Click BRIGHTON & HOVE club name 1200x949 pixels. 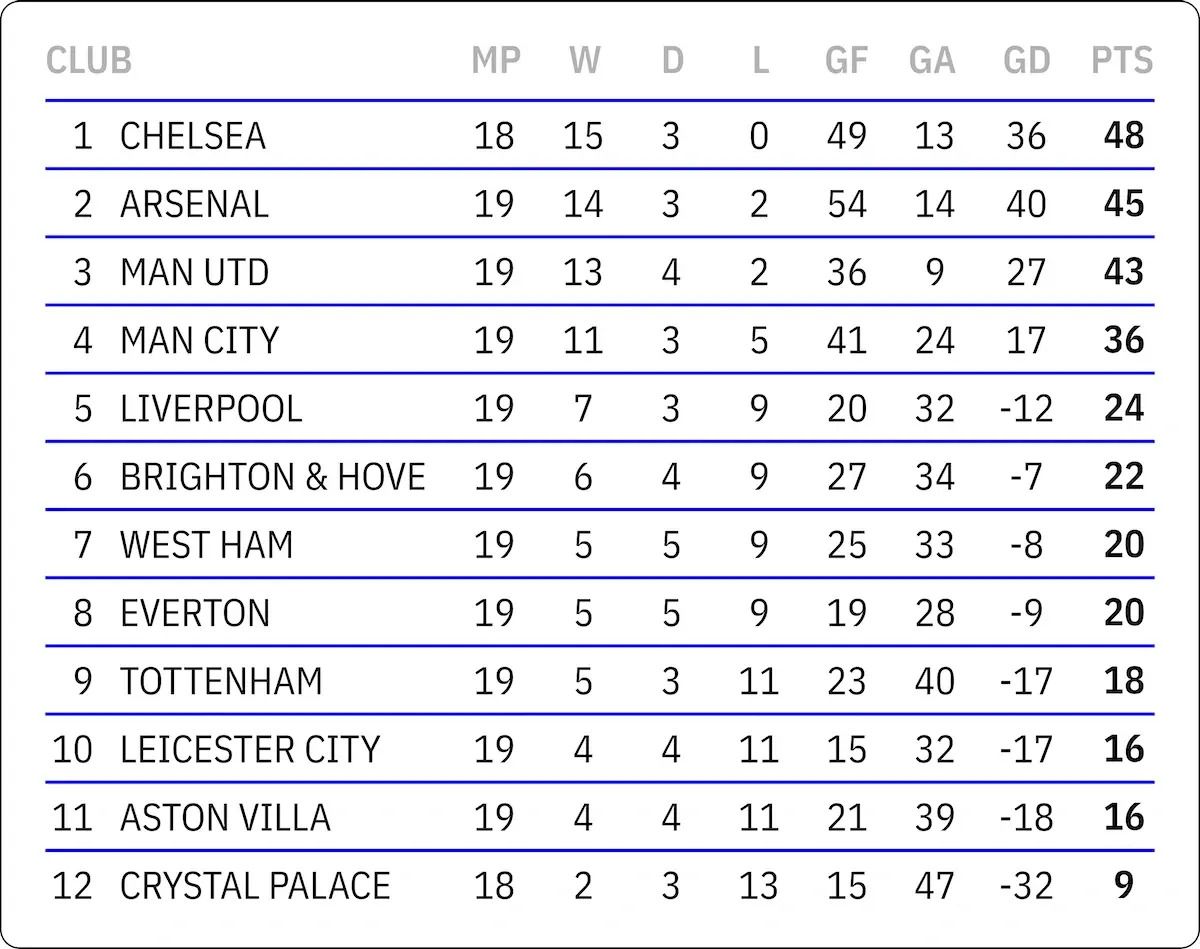tap(272, 477)
